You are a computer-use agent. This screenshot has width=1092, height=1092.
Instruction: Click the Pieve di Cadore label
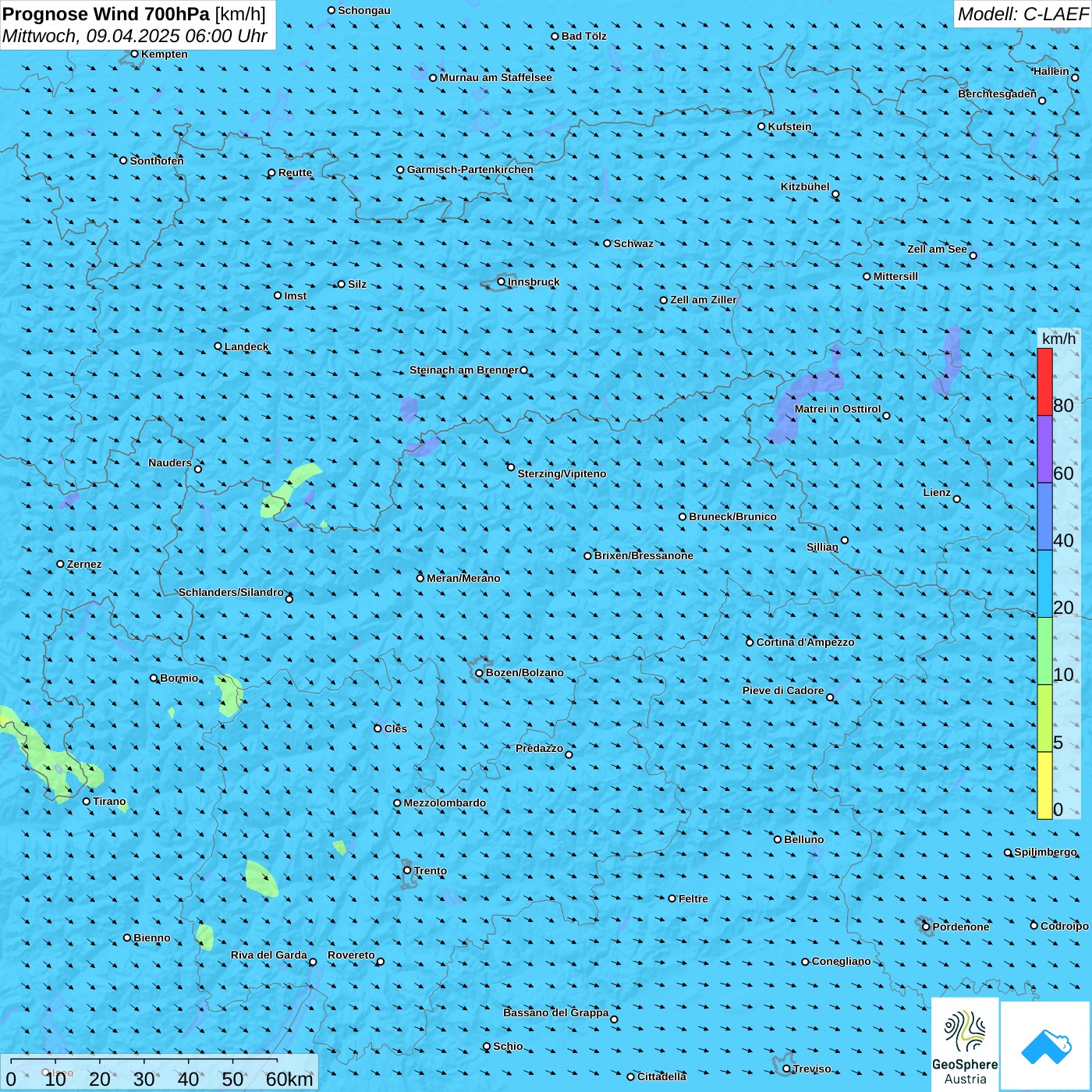pos(783,690)
